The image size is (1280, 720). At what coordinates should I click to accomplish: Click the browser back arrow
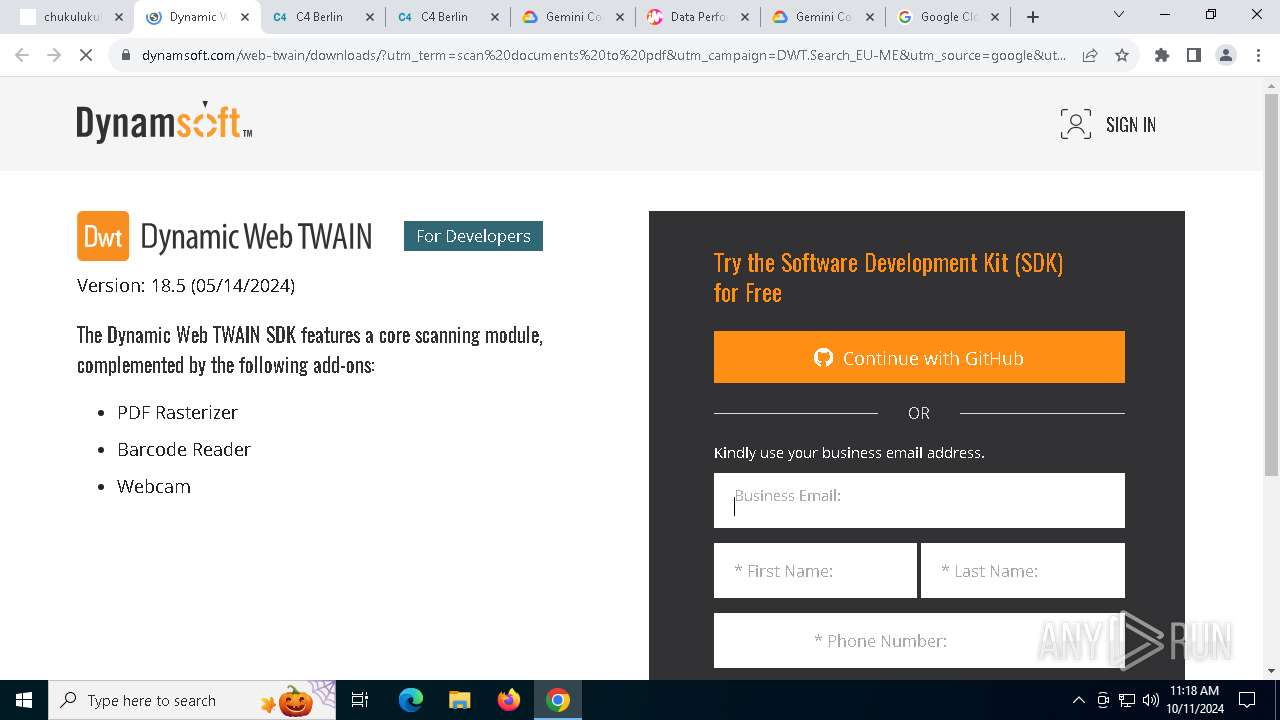pyautogui.click(x=22, y=55)
